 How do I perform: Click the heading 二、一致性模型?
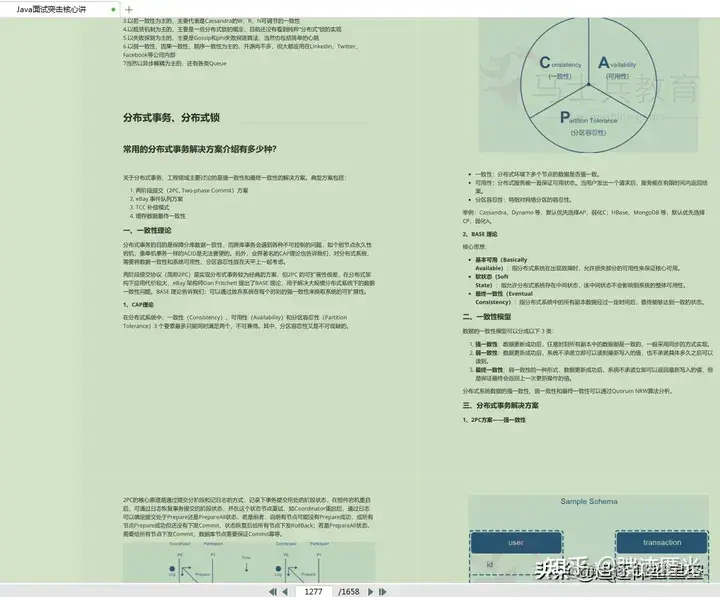pyautogui.click(x=487, y=316)
